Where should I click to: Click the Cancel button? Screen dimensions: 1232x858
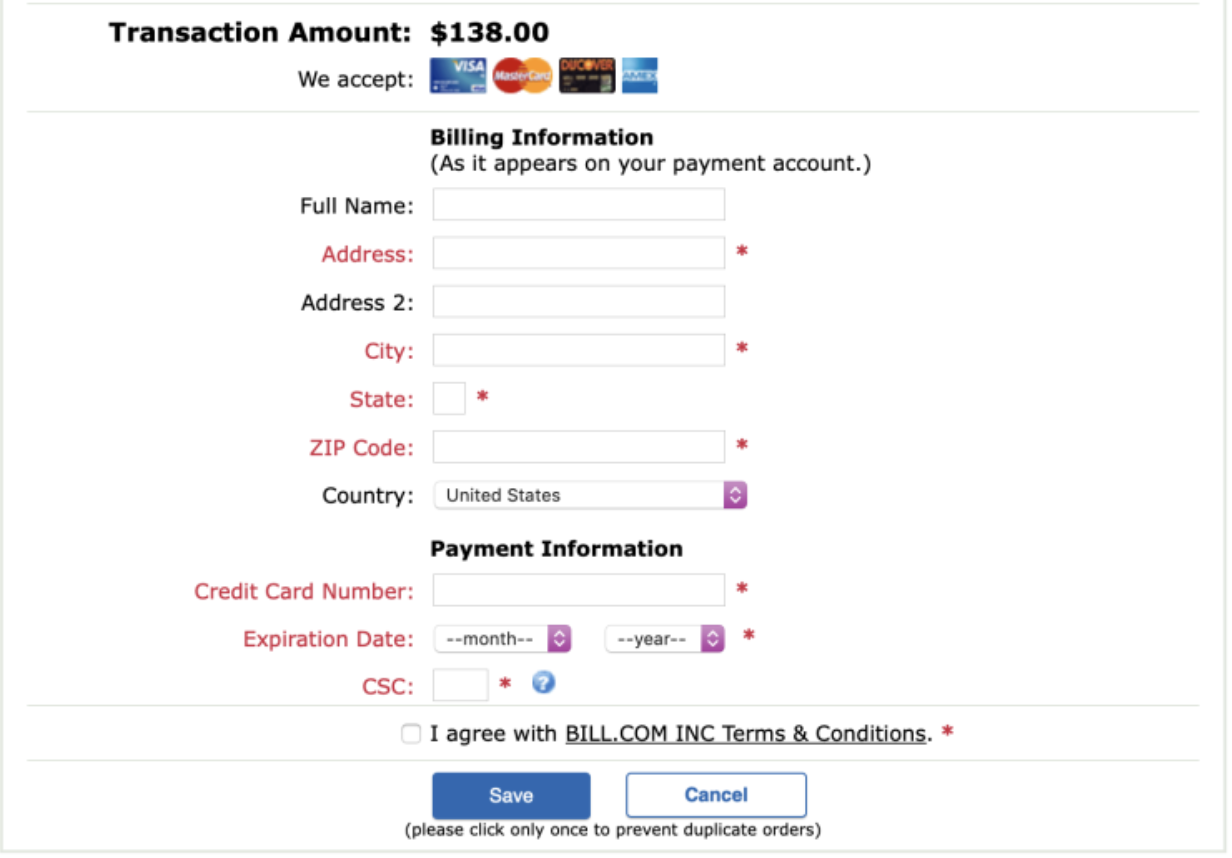tap(716, 794)
